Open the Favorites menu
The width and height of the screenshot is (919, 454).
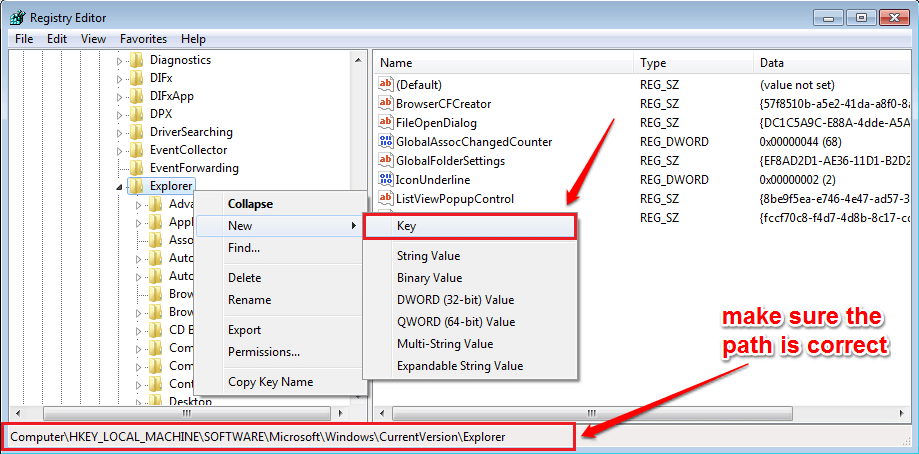click(x=144, y=39)
